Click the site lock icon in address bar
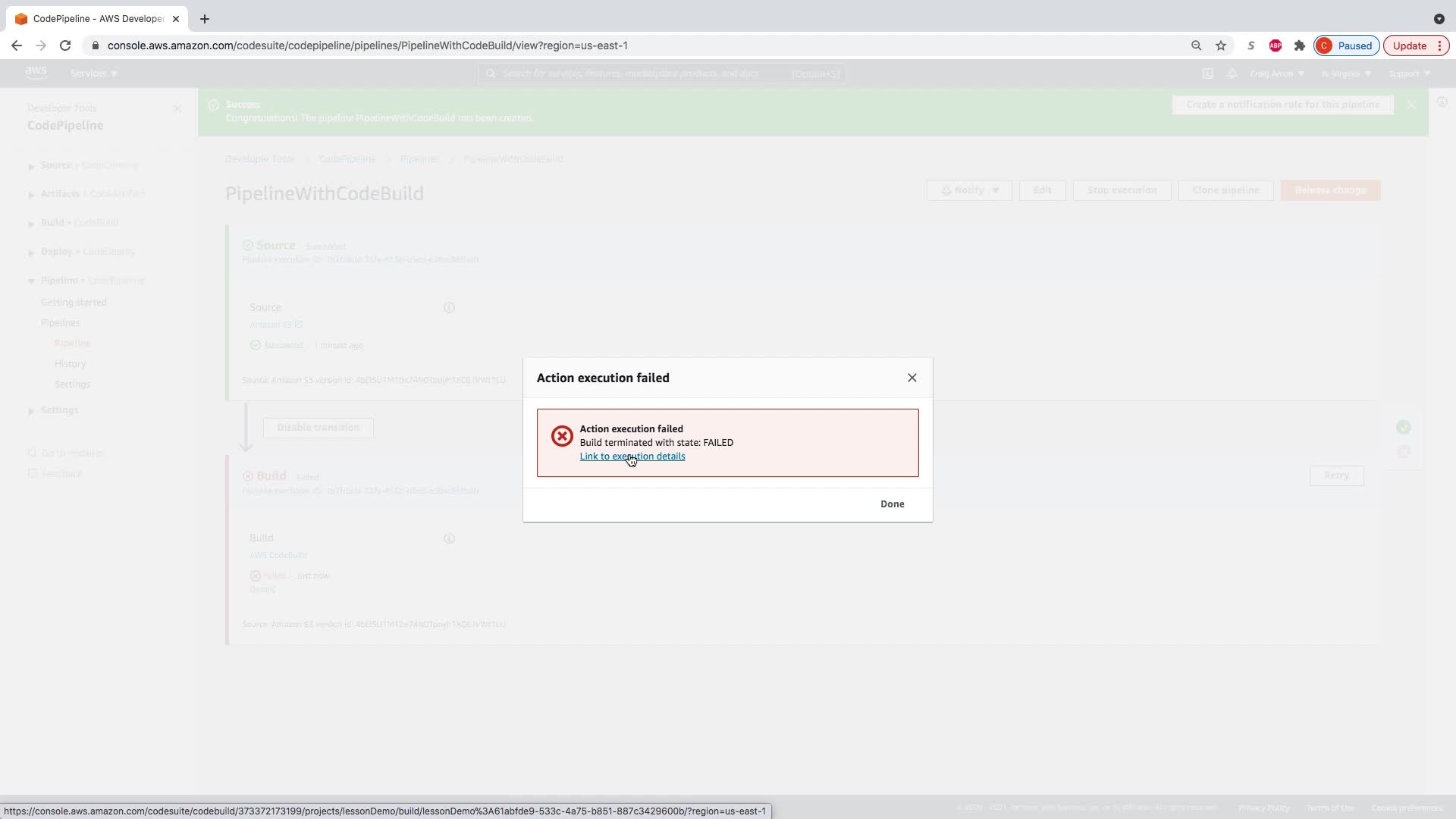 tap(95, 45)
